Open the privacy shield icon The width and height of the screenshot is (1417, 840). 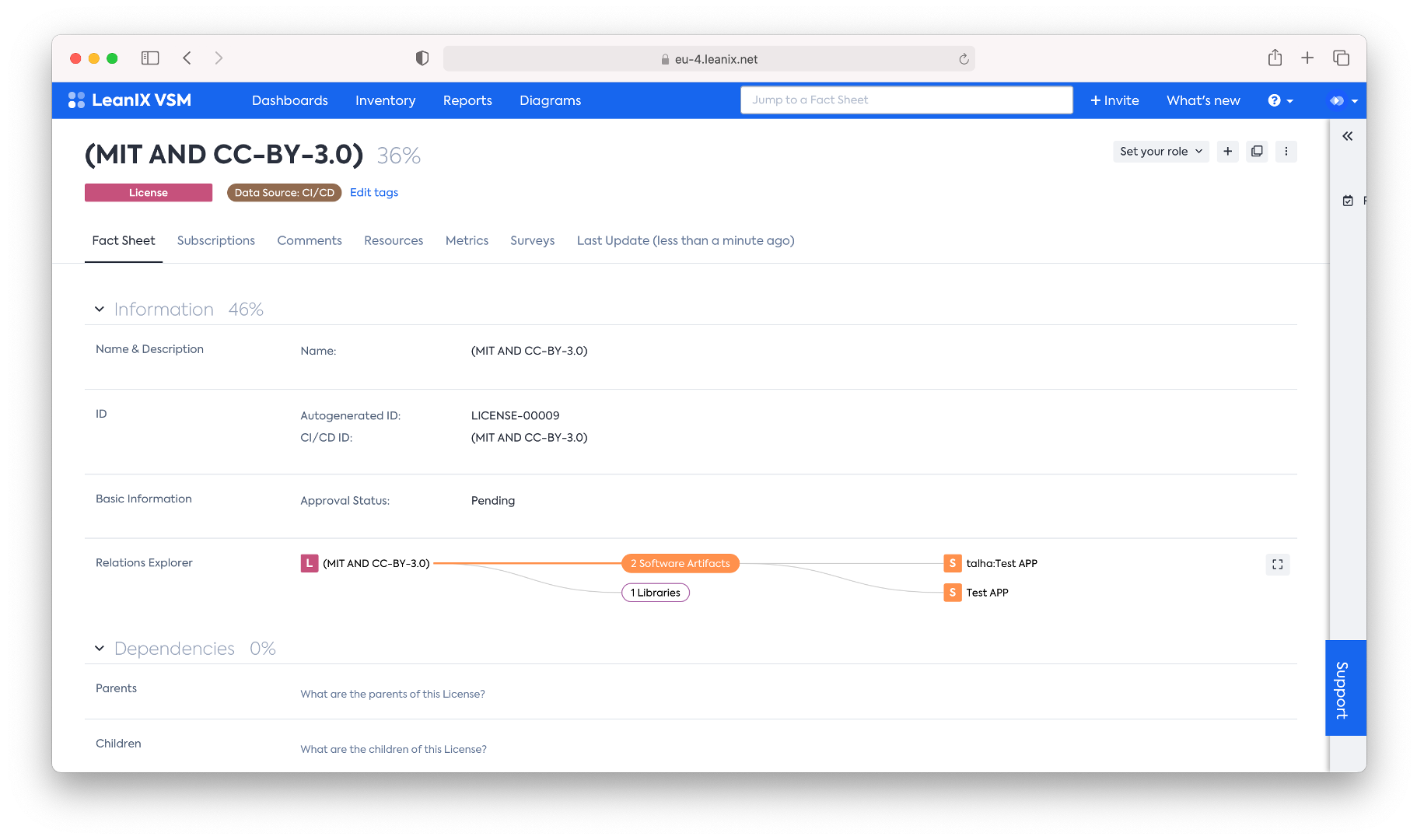coord(422,58)
